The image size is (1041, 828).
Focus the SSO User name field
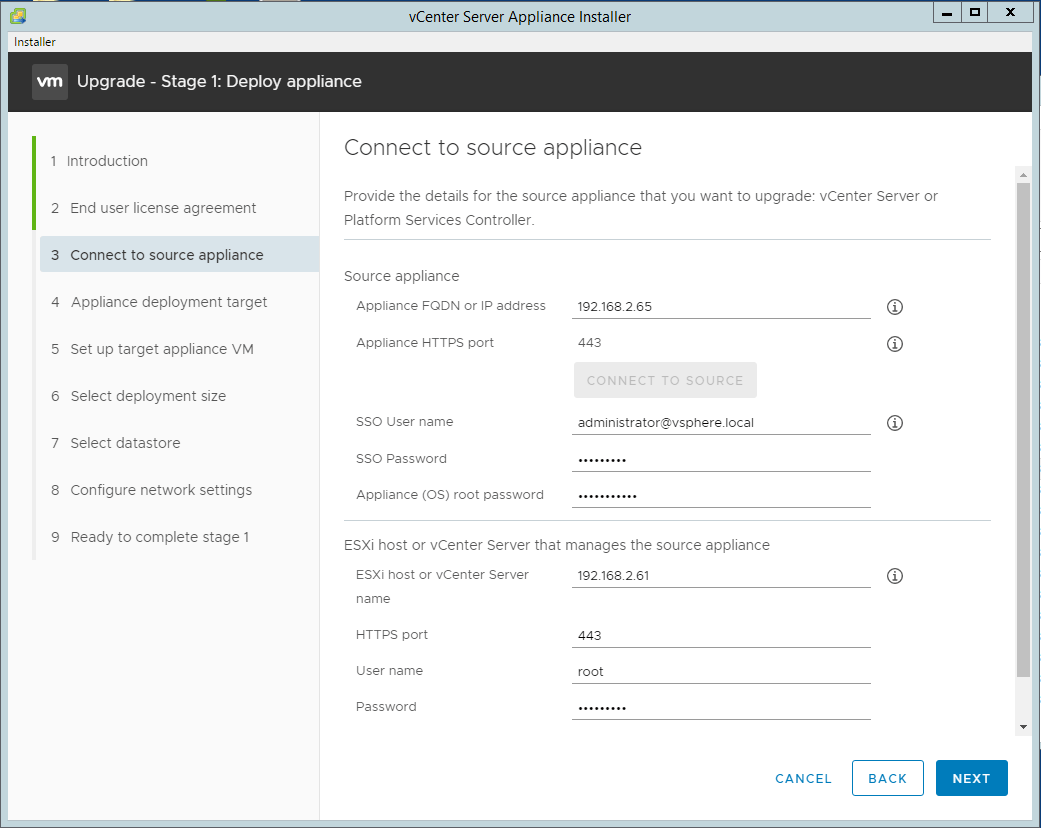tap(721, 423)
